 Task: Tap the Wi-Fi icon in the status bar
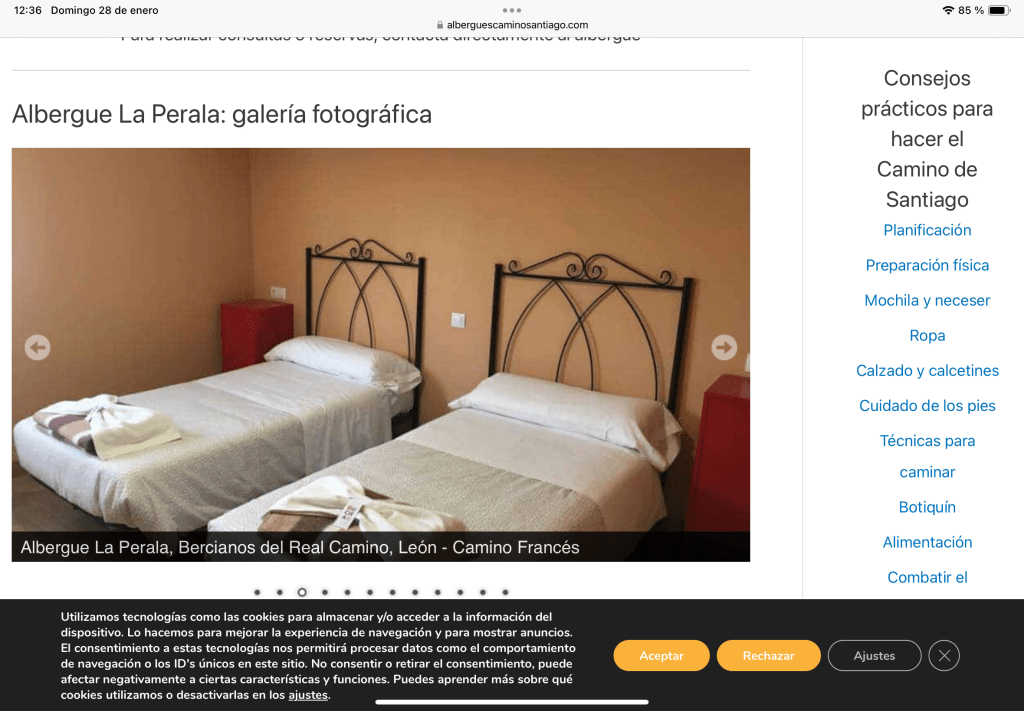[x=948, y=10]
